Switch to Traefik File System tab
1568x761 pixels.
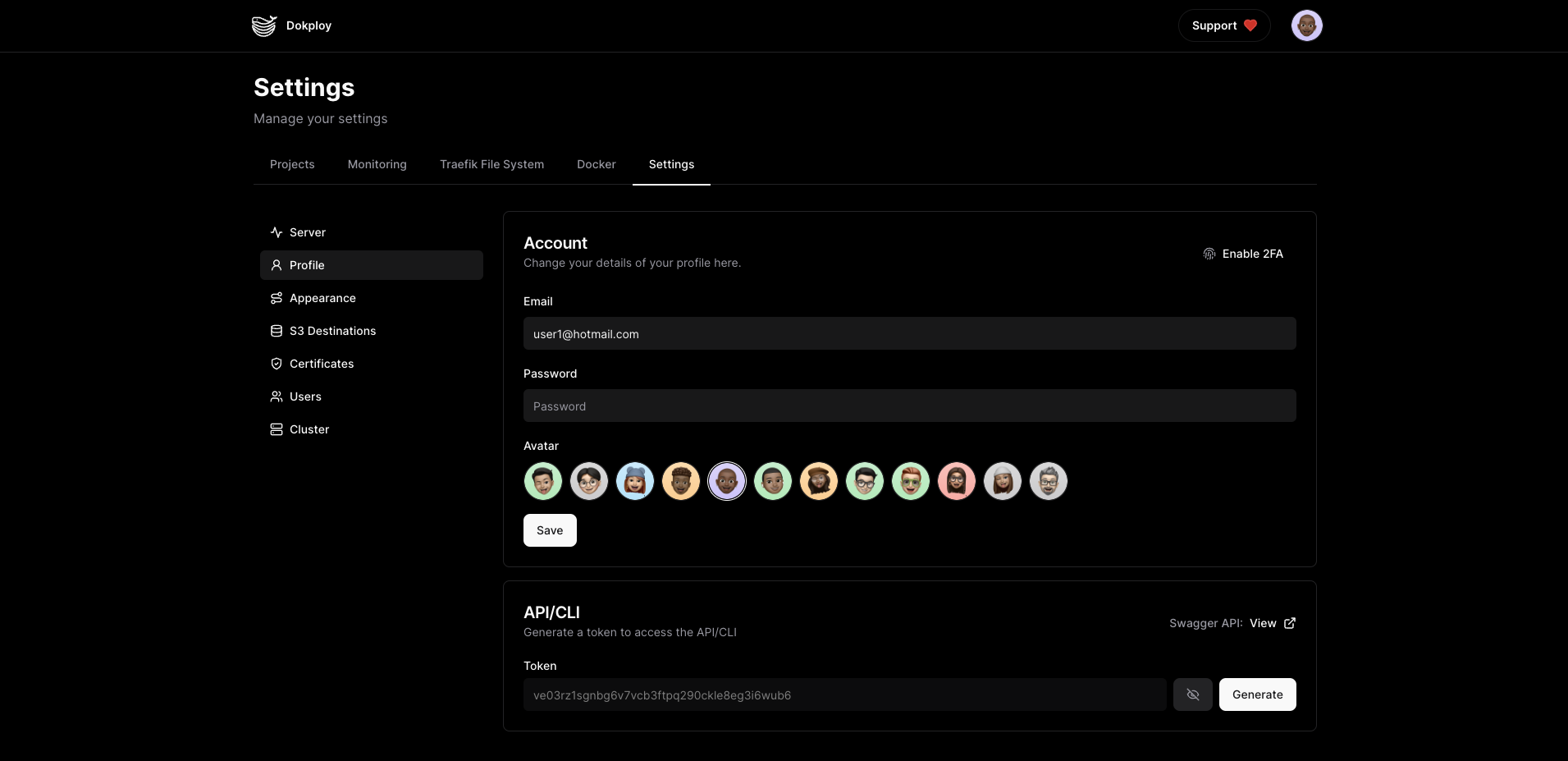coord(491,164)
